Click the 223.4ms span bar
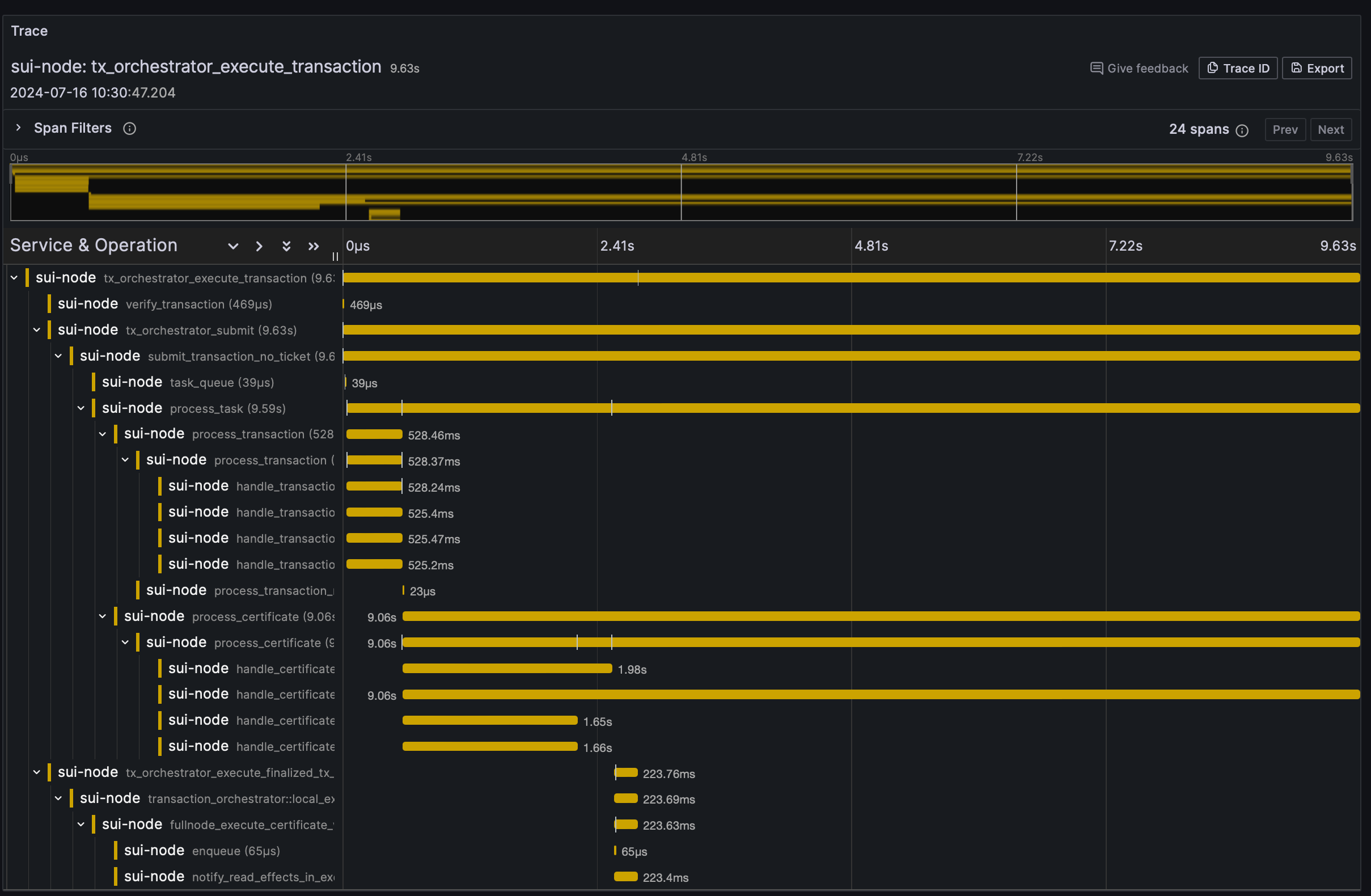This screenshot has width=1371, height=896. point(626,876)
